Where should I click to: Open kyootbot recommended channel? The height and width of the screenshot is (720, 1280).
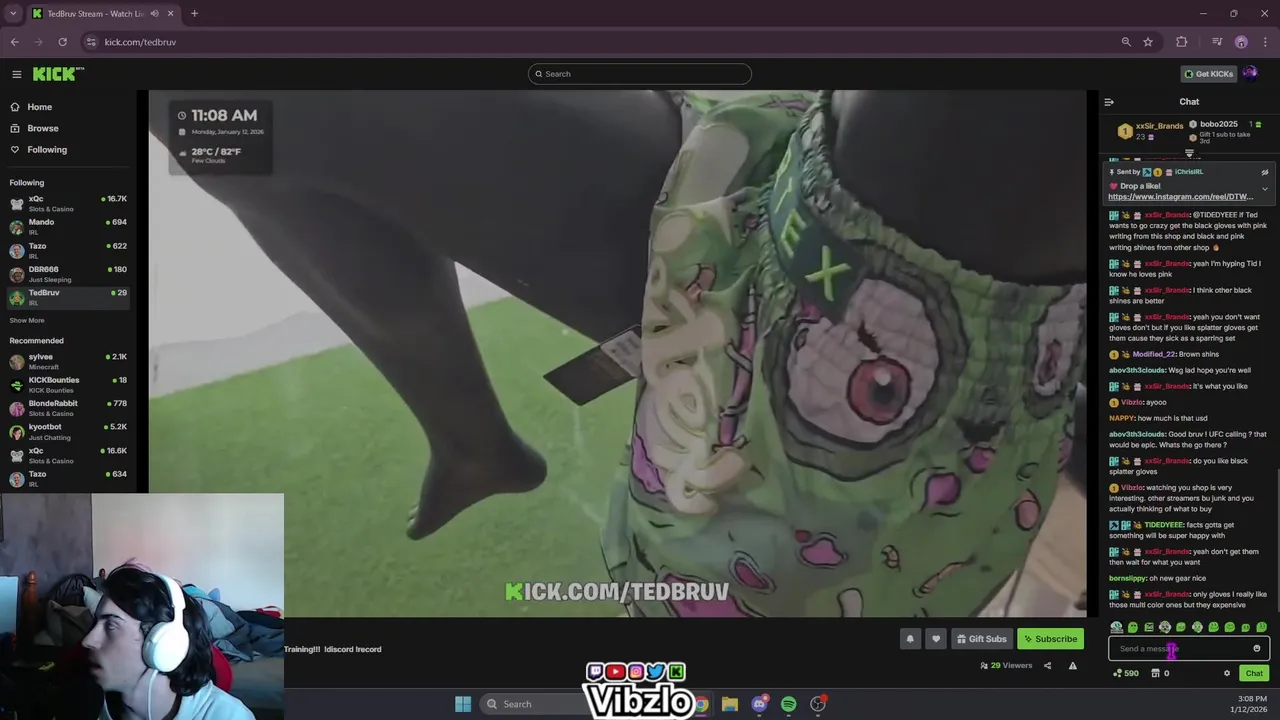tap(68, 431)
